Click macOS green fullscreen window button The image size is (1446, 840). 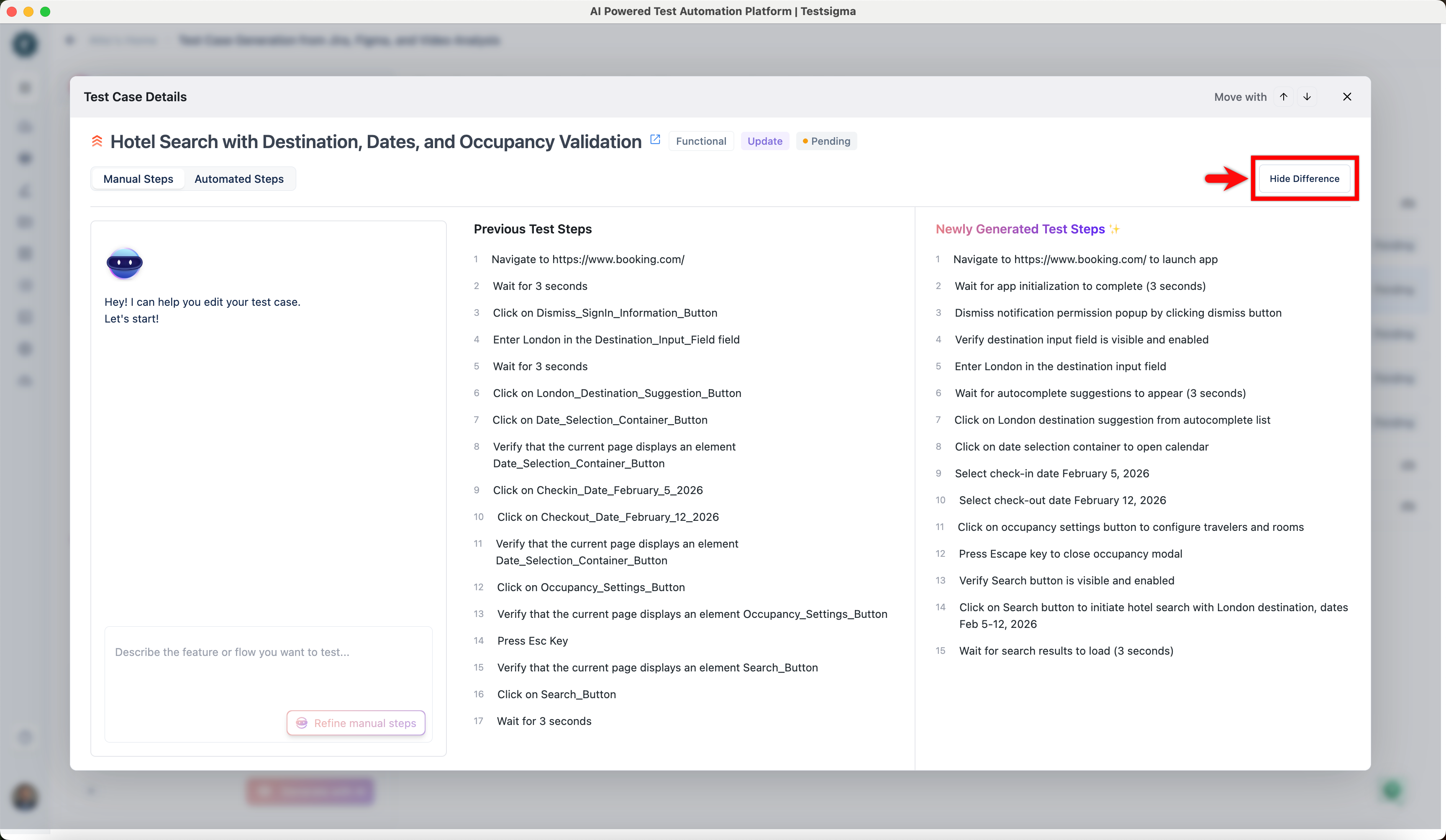click(x=45, y=11)
